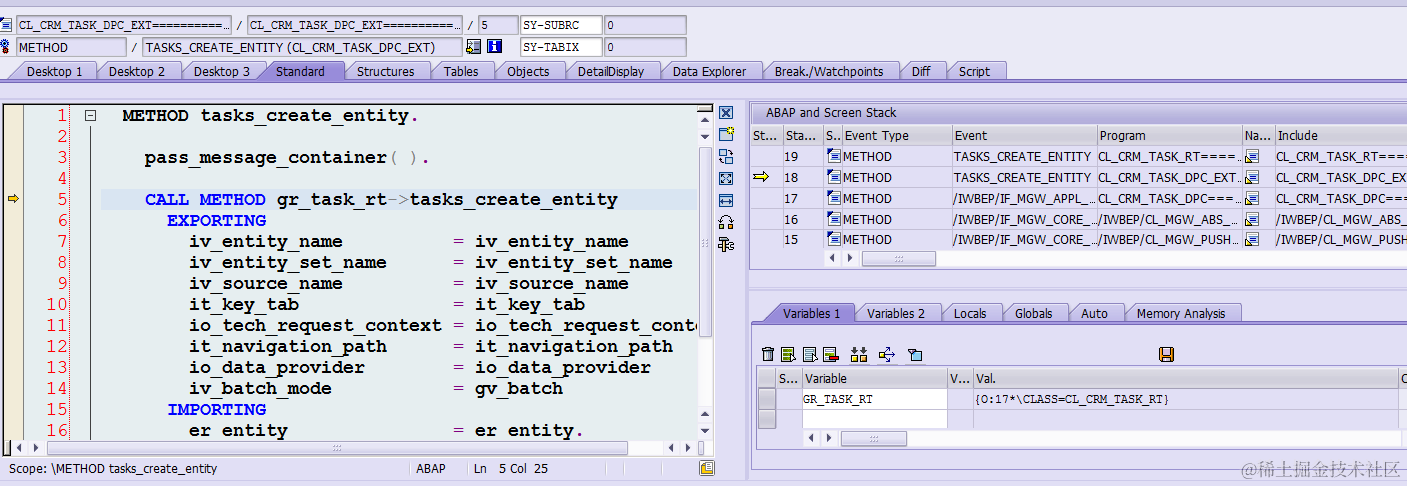Open the Structures tab
This screenshot has height=486, width=1407.
click(x=385, y=71)
